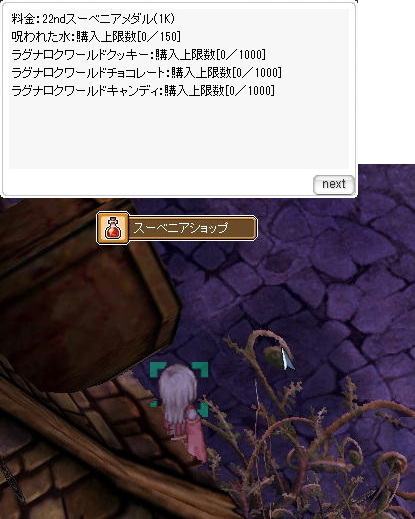Screen dimensions: 415x519
Task: Select the white-haired character in pink
Action: tap(183, 410)
